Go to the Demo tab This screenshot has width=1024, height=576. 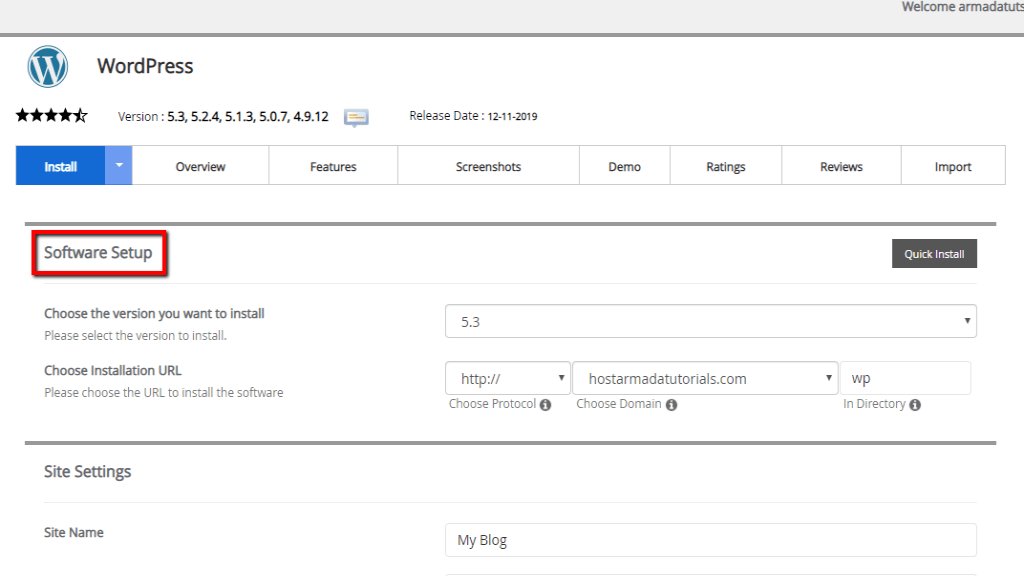pyautogui.click(x=624, y=166)
